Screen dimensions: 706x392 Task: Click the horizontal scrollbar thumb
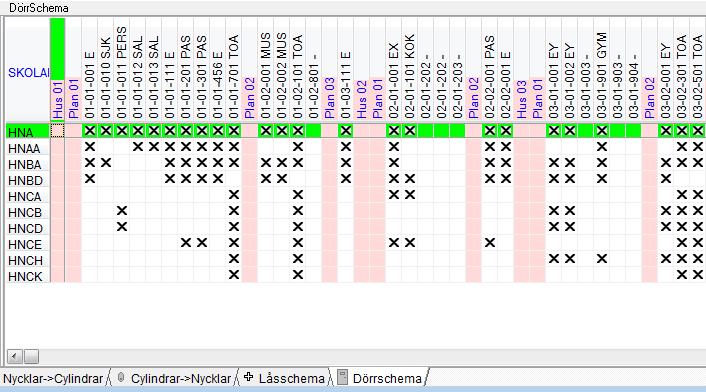[x=31, y=356]
